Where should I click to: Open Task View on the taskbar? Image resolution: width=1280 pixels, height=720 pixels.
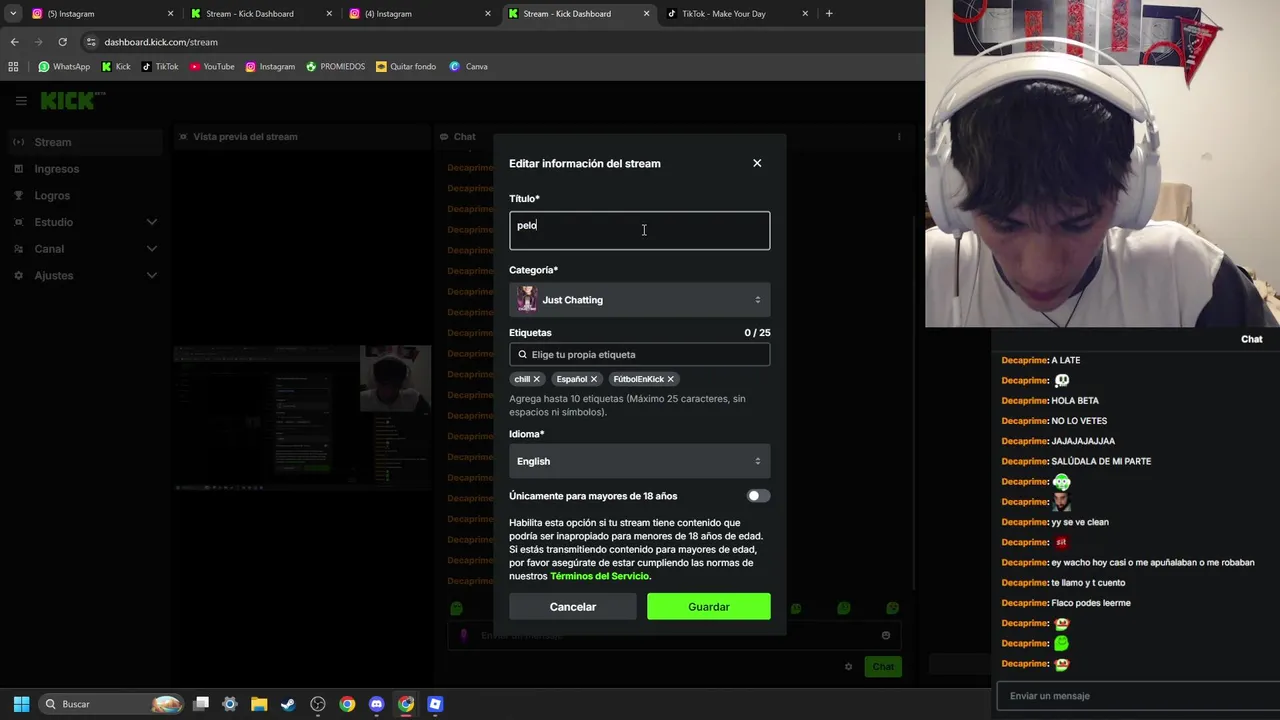pyautogui.click(x=201, y=704)
